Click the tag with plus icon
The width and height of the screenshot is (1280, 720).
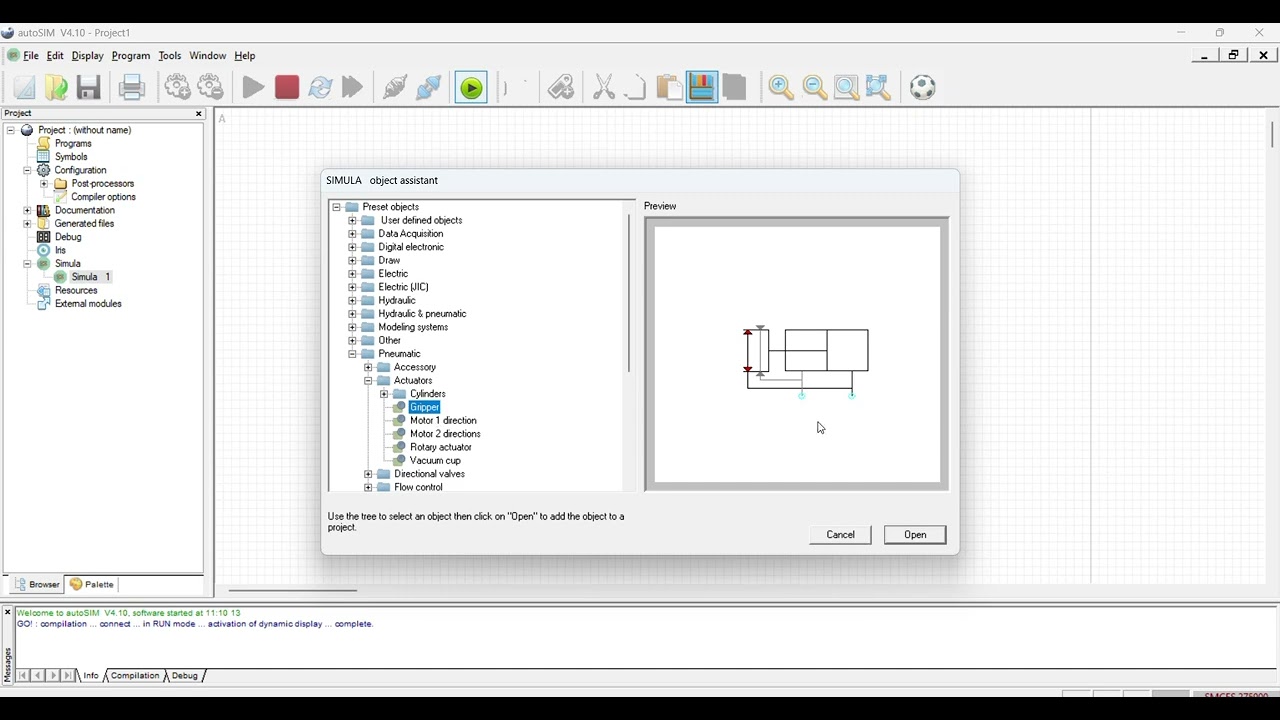[x=561, y=88]
